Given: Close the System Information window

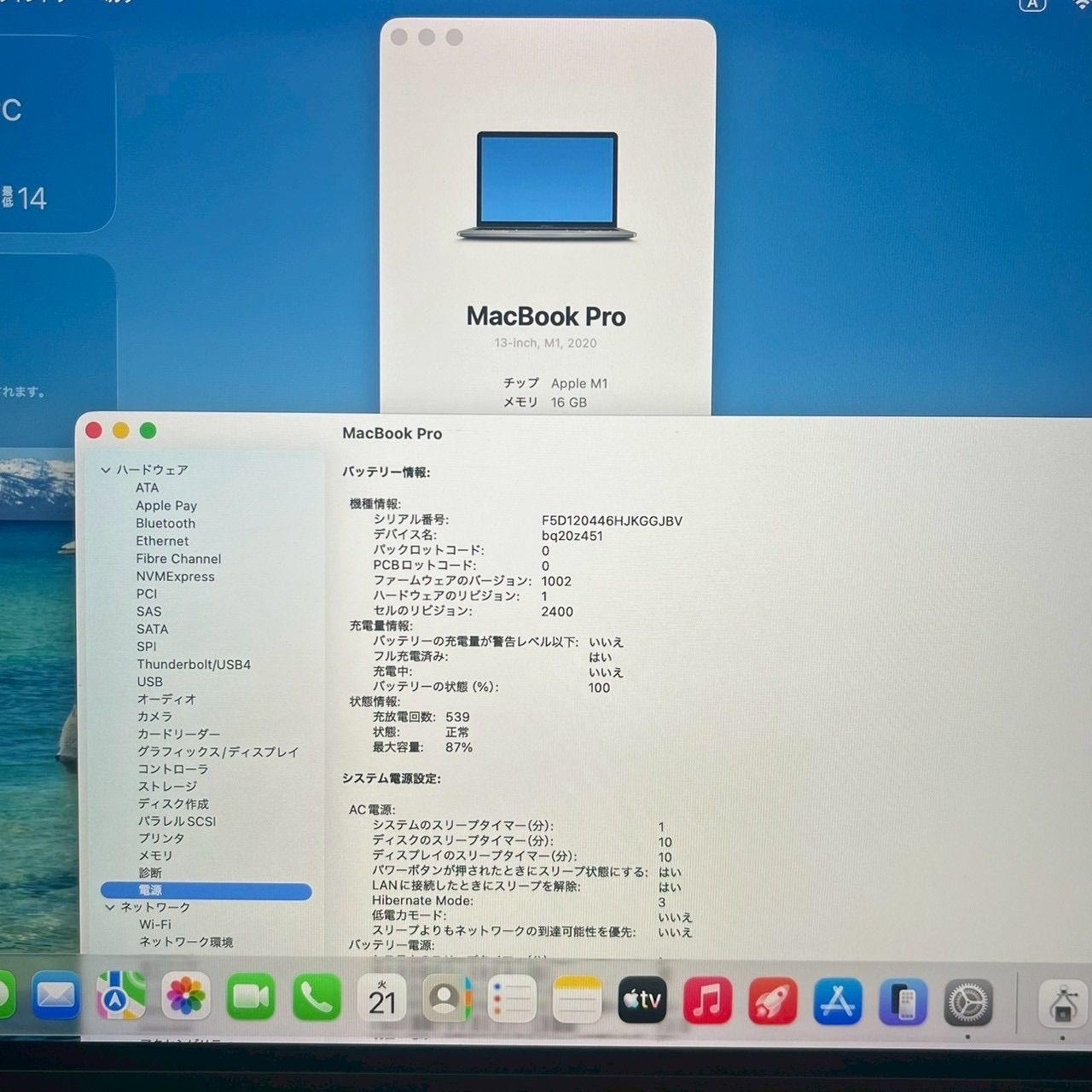Looking at the screenshot, I should pos(94,431).
